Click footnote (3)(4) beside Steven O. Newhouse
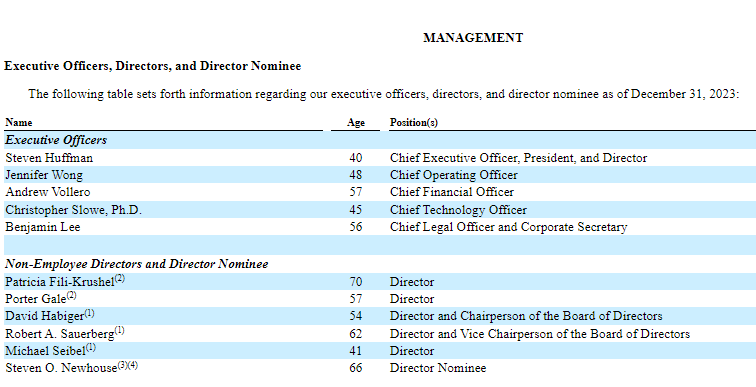The image size is (756, 387). tap(128, 365)
